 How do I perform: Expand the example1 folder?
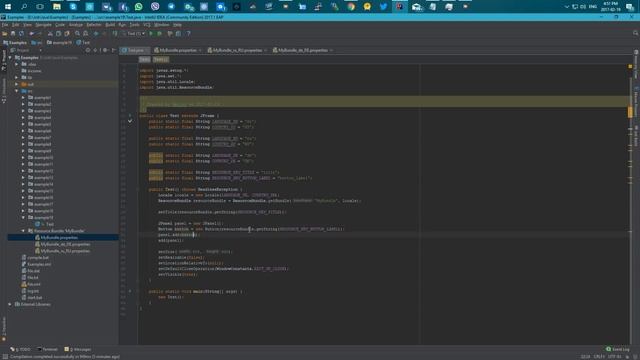(23, 98)
